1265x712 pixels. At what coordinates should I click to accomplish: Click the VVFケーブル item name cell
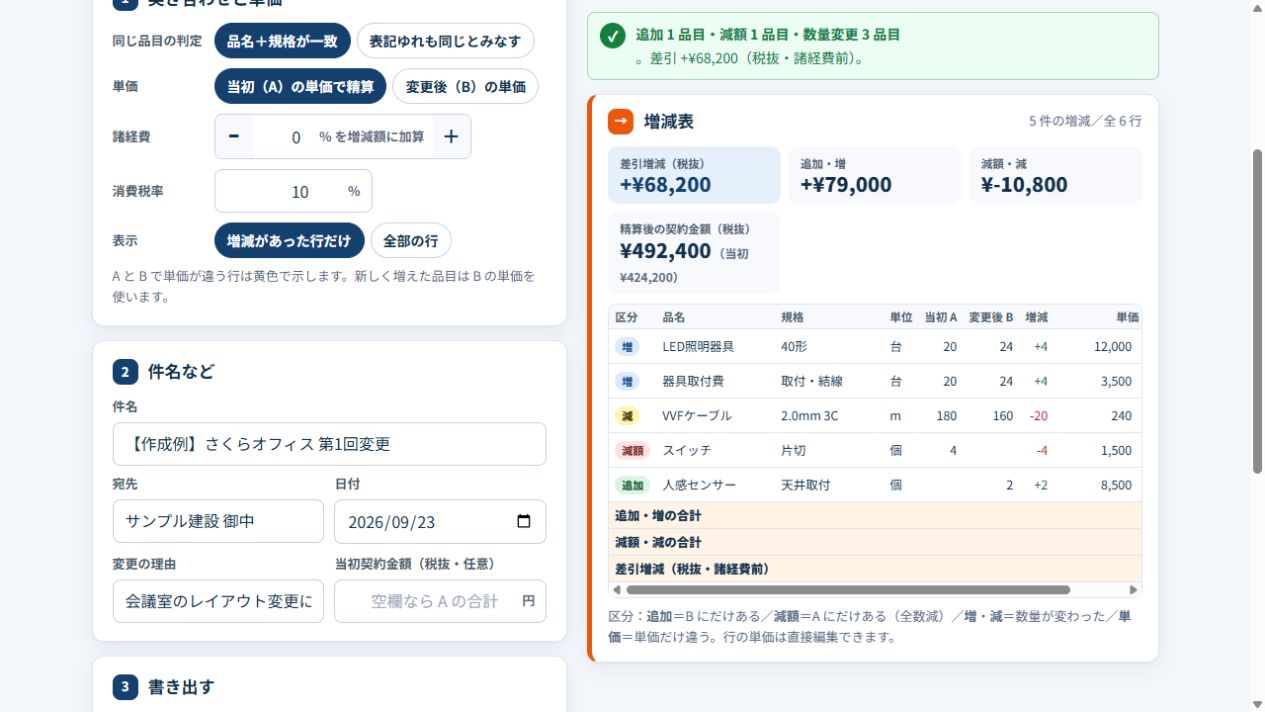(697, 416)
